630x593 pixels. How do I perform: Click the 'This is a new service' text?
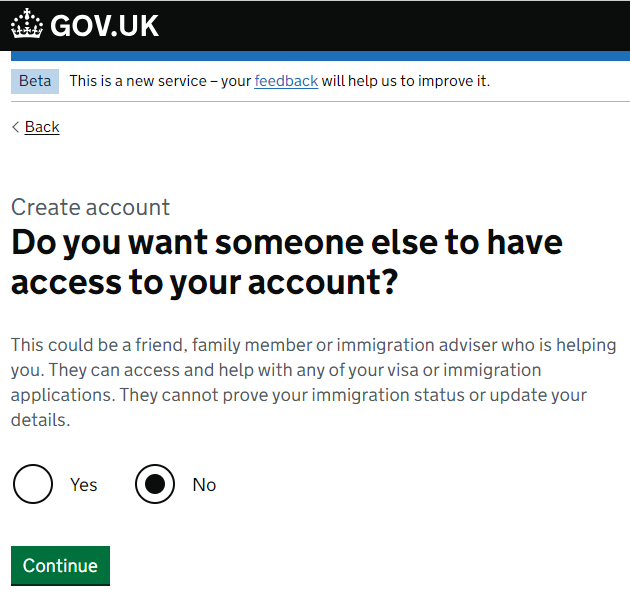pyautogui.click(x=138, y=81)
